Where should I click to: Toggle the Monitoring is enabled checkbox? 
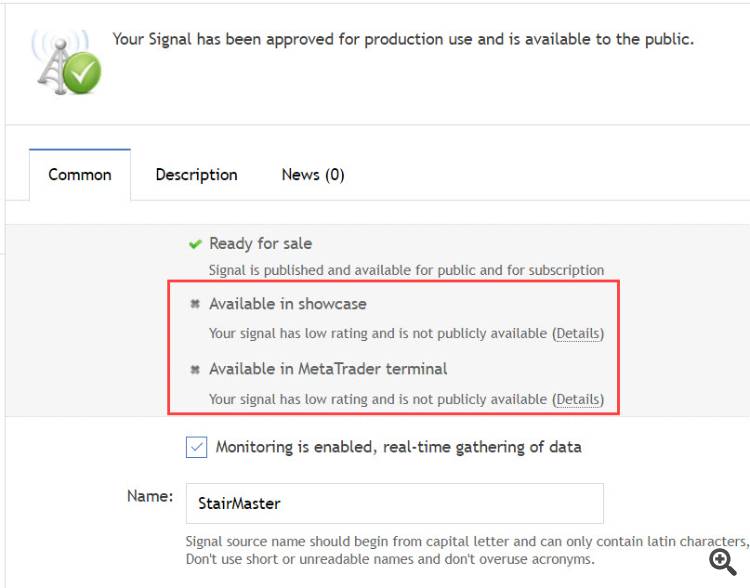pos(197,447)
